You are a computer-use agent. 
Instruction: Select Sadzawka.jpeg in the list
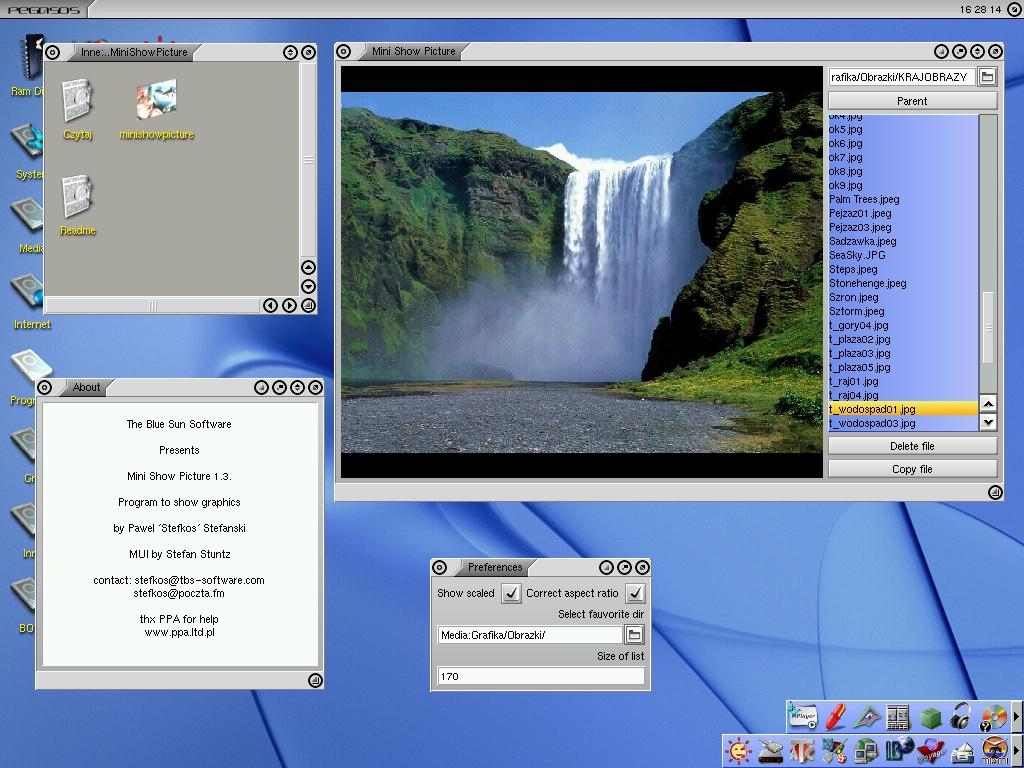click(x=903, y=241)
